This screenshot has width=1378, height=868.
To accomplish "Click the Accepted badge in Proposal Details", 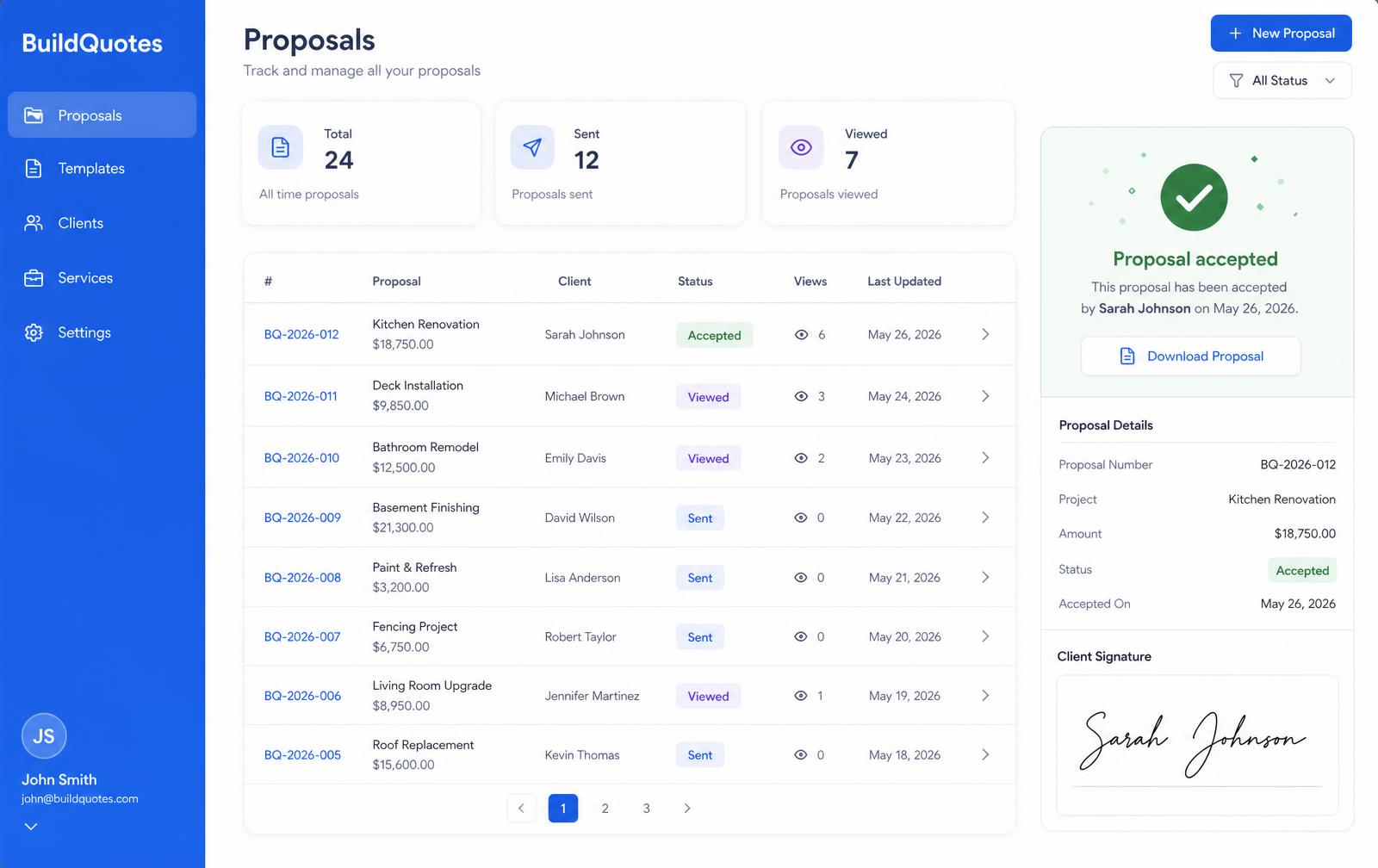I will [1302, 570].
